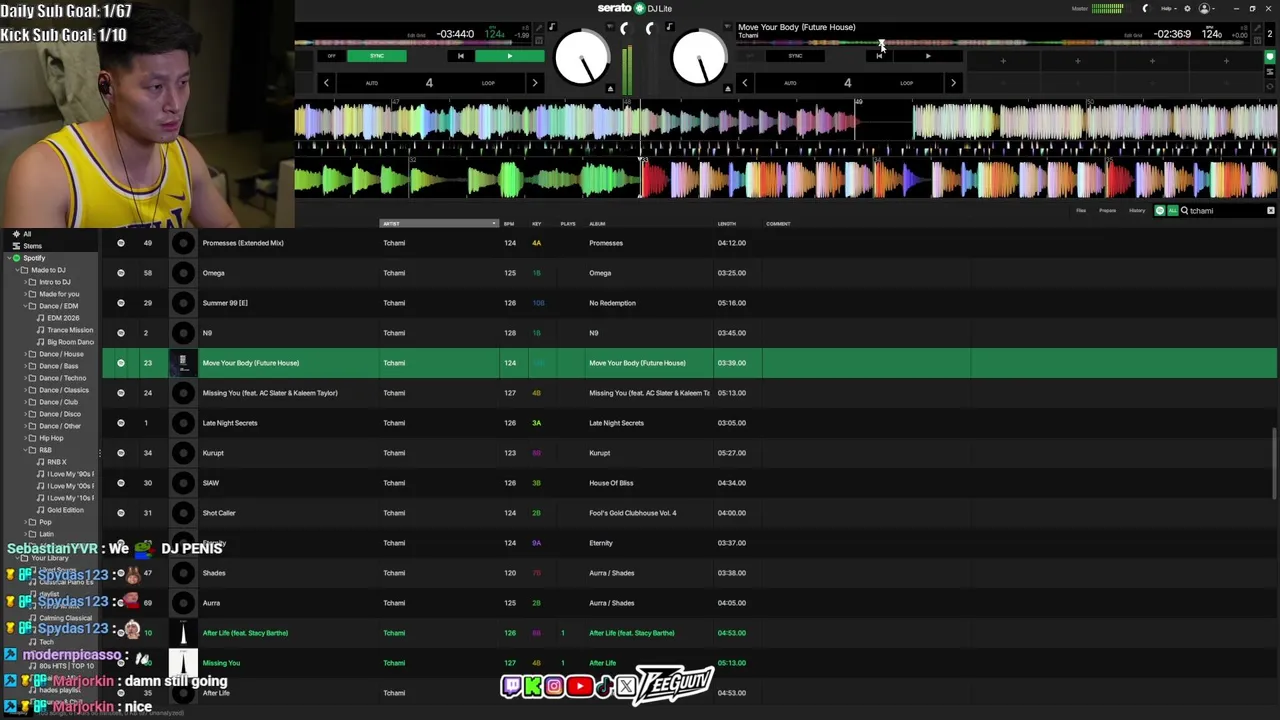Screen dimensions: 1280x720
Task: Open the Trance Mission playlist
Action: (70, 330)
